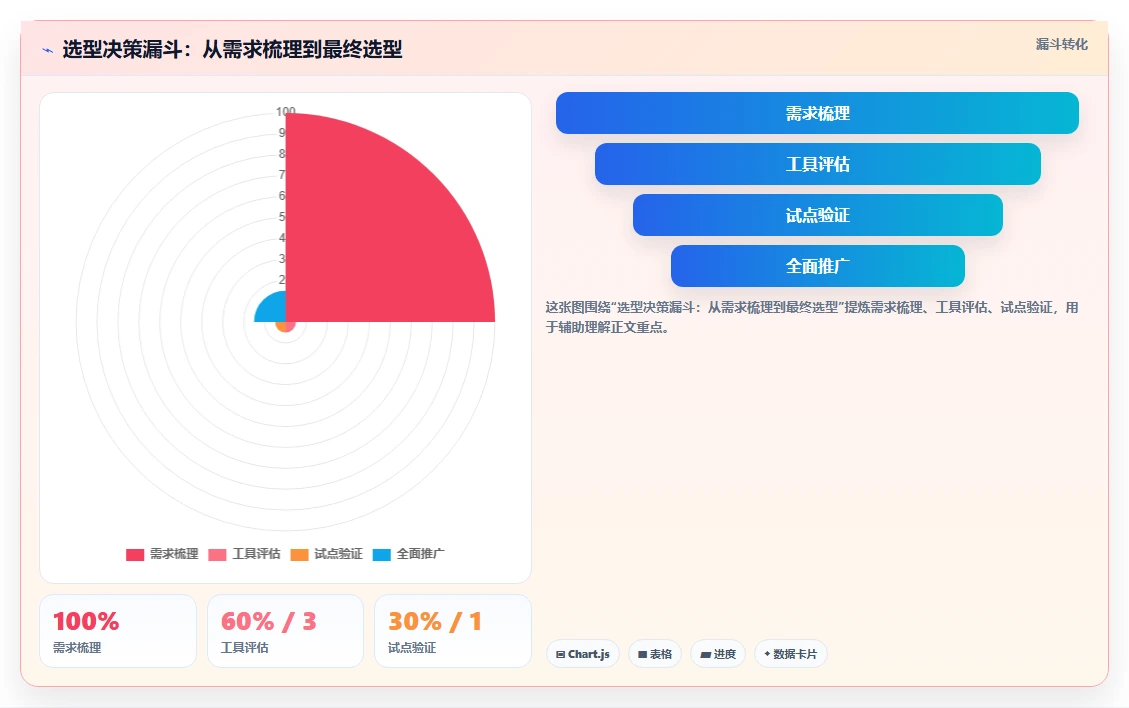Click the title 选型决策漏斗 heading
This screenshot has height=708, width=1129.
[232, 50]
